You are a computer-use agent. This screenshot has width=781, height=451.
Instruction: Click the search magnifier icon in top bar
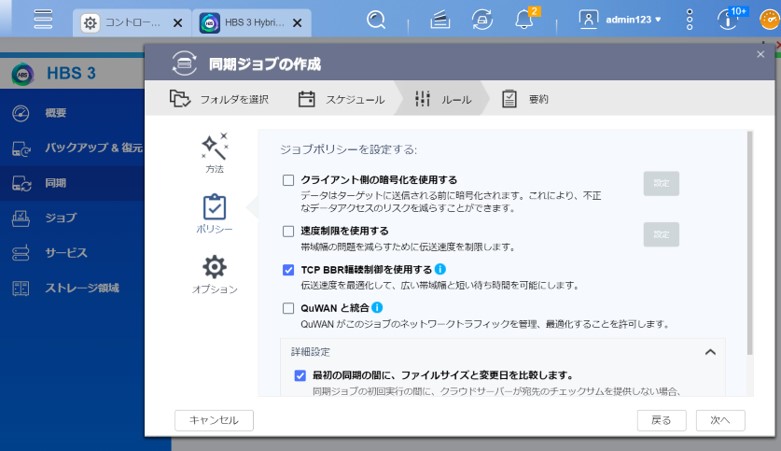click(376, 20)
